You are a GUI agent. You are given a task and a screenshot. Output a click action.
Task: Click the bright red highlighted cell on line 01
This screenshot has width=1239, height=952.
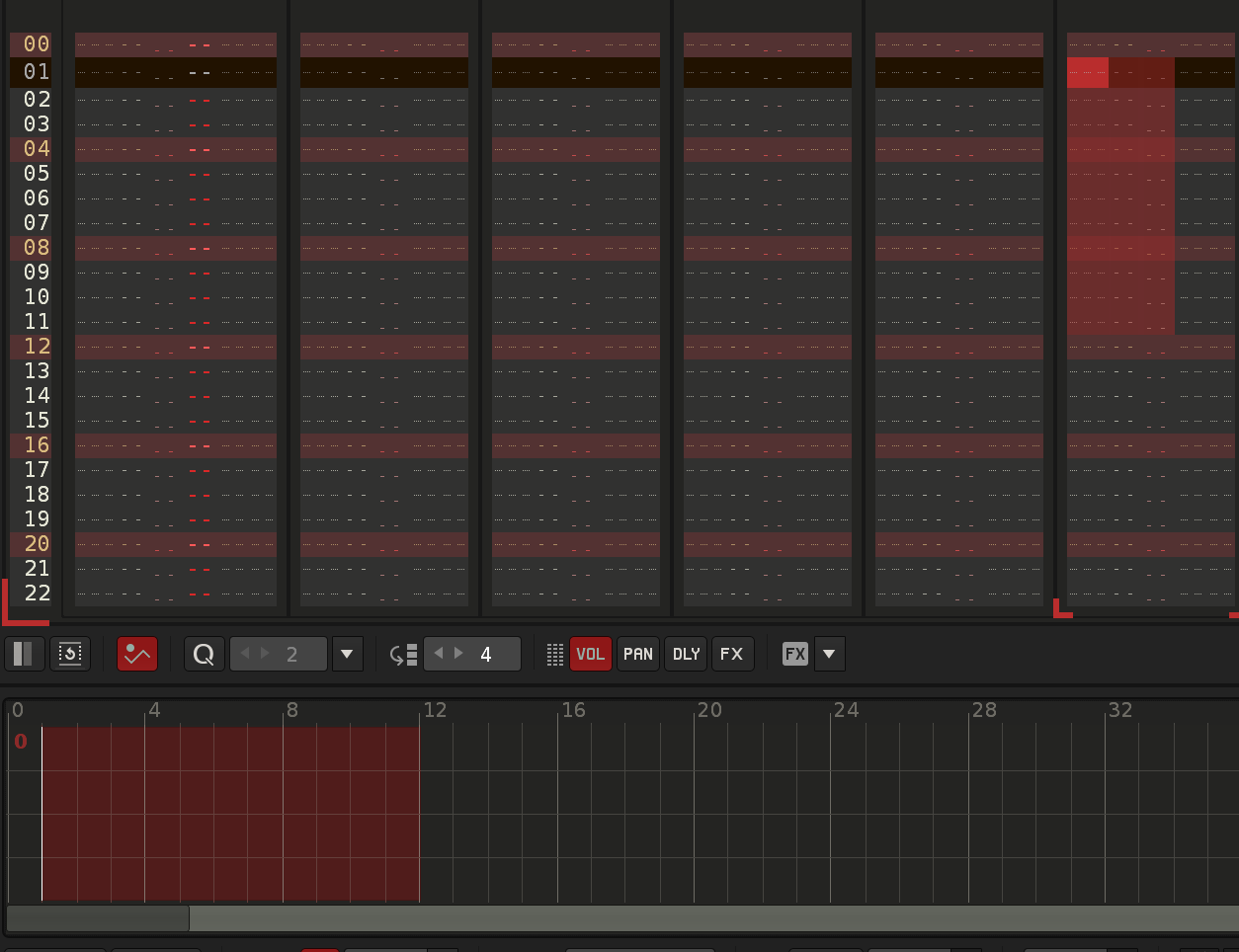(x=1087, y=73)
